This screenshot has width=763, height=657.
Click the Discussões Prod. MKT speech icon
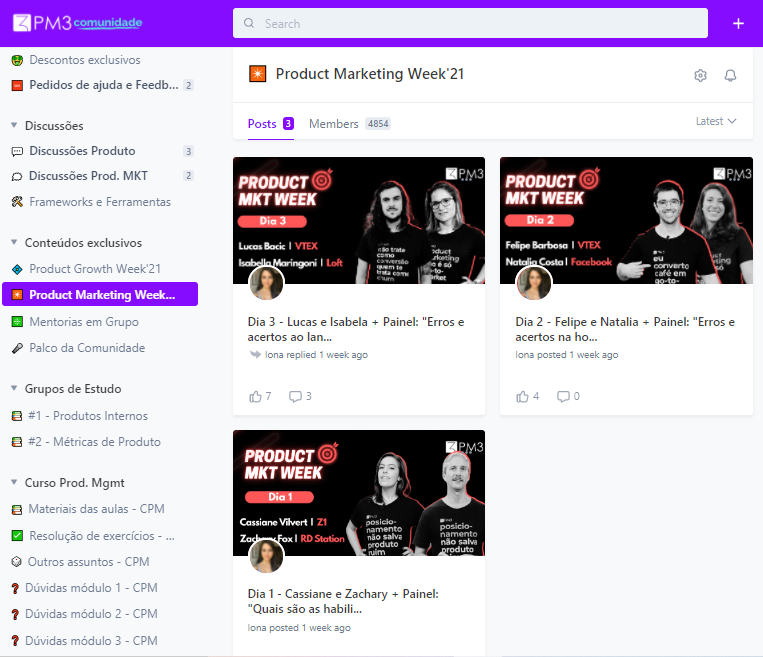tap(17, 176)
